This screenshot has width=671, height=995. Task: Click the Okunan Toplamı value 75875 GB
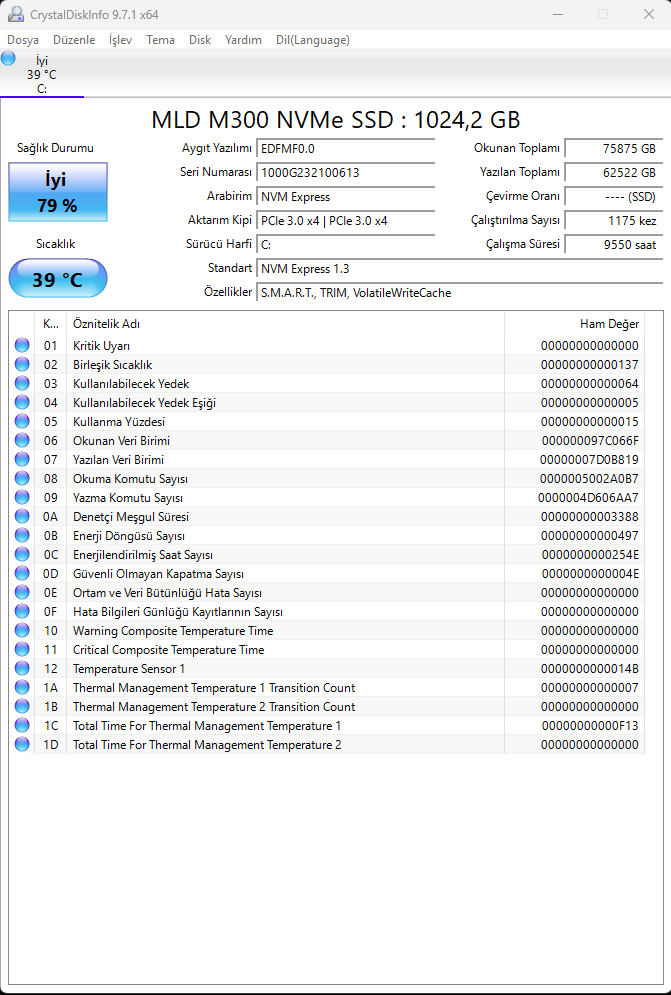click(613, 148)
